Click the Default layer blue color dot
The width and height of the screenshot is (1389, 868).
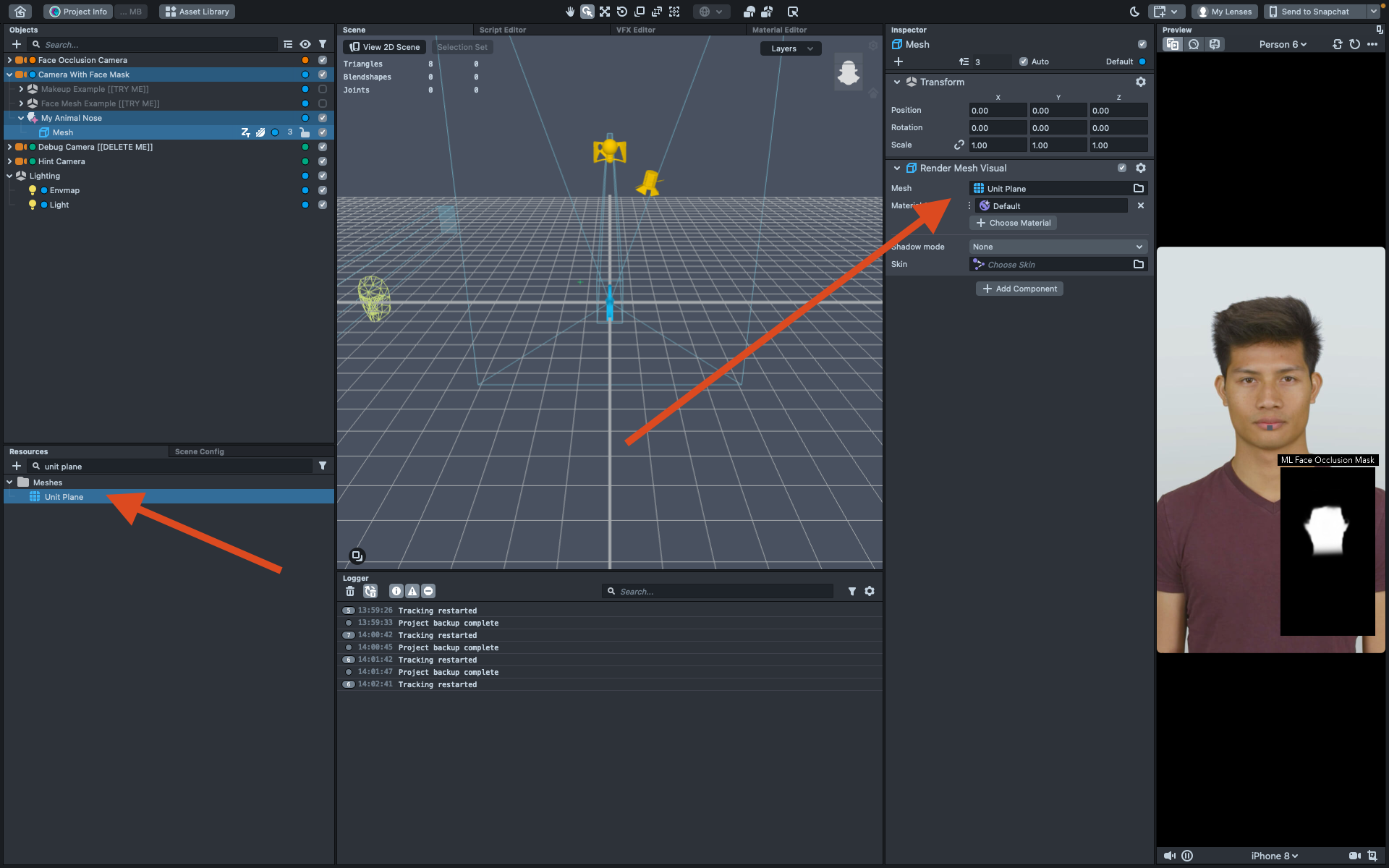pos(1142,61)
